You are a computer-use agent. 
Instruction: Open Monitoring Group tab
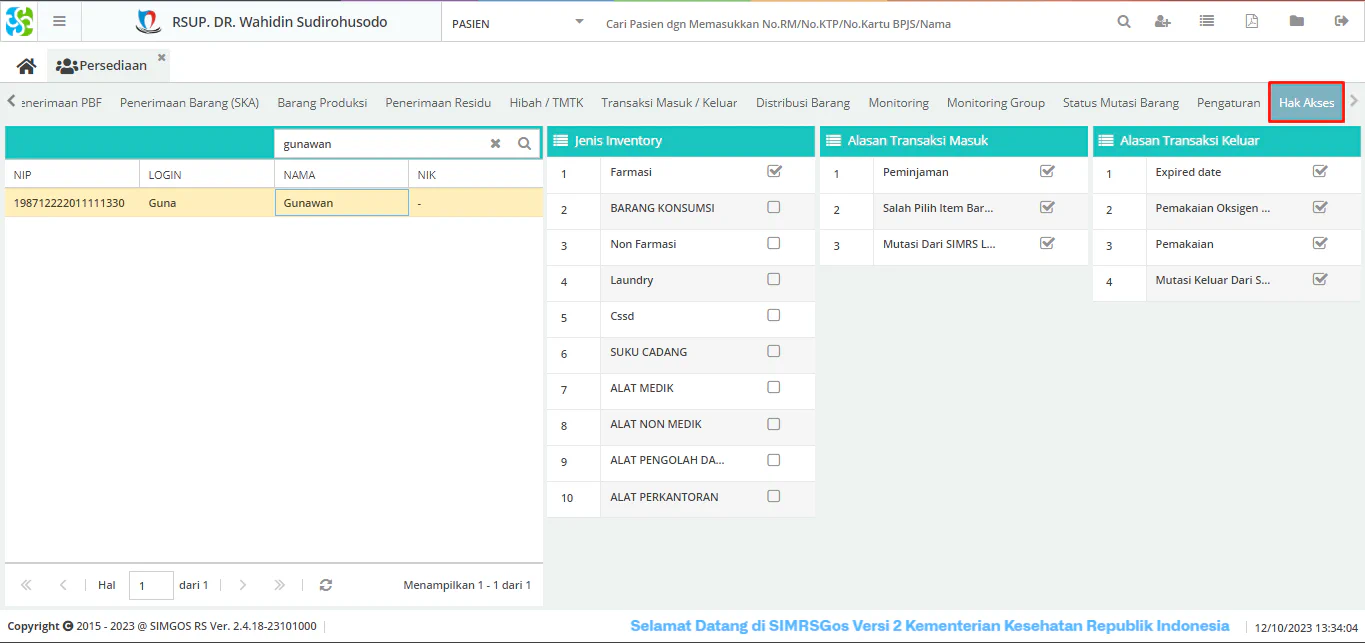click(996, 103)
